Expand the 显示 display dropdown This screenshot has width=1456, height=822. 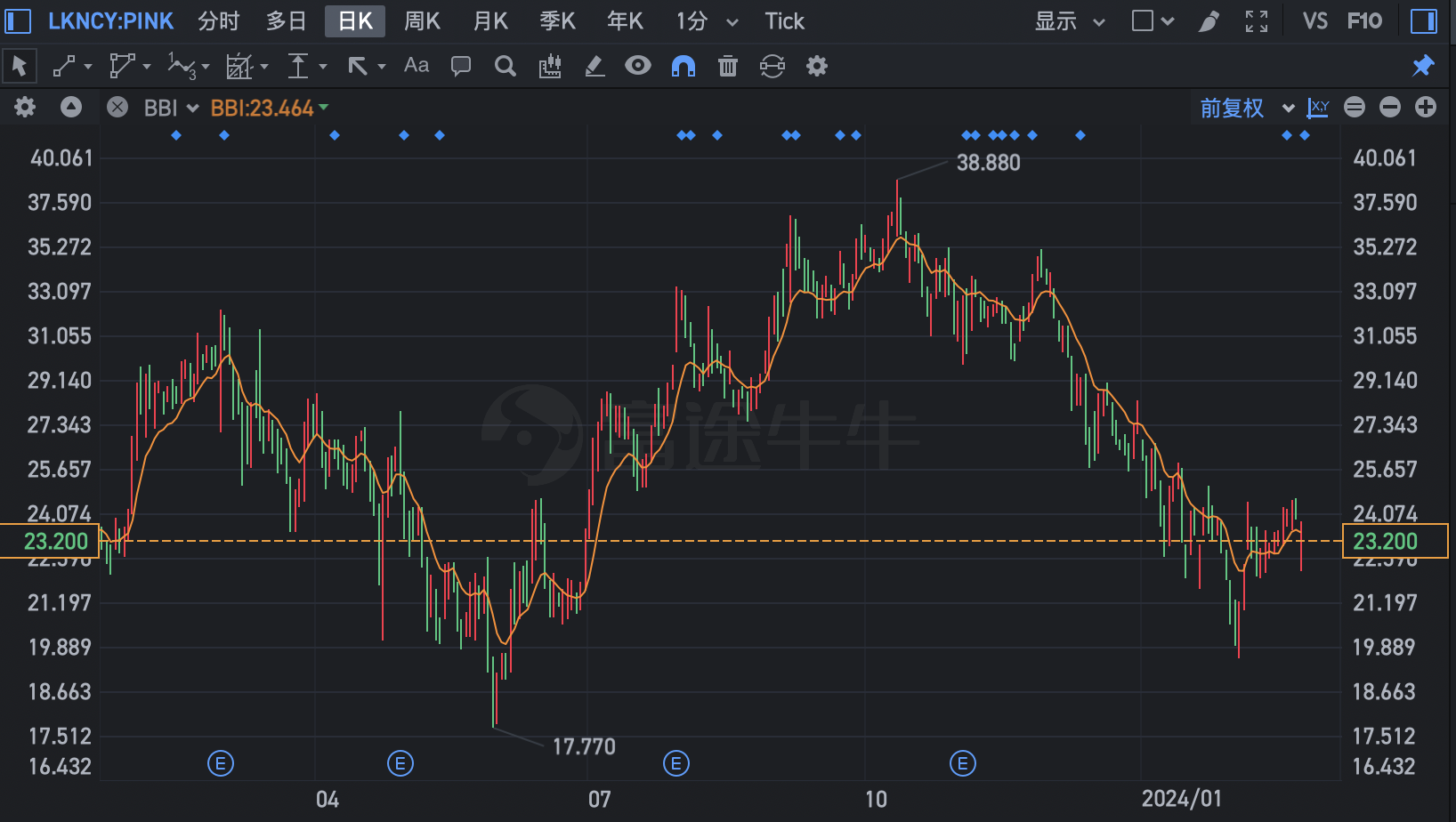tap(1070, 21)
